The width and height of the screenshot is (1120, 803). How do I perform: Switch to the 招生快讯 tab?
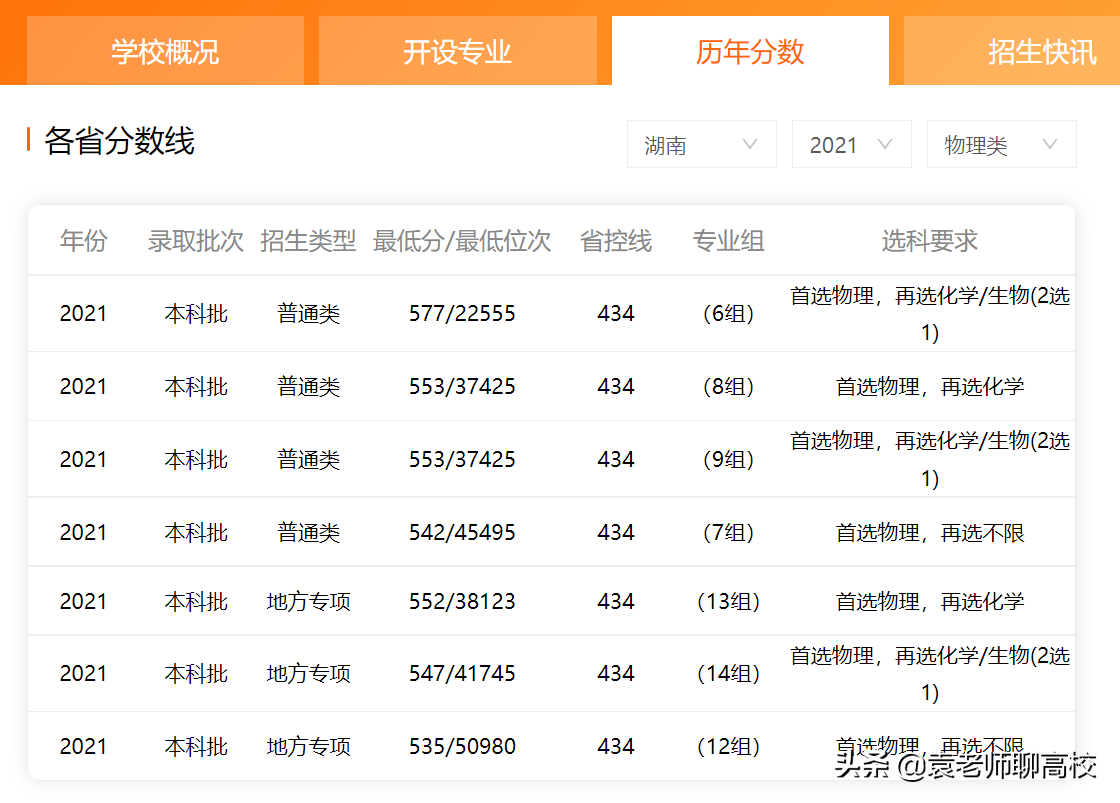pyautogui.click(x=1040, y=50)
